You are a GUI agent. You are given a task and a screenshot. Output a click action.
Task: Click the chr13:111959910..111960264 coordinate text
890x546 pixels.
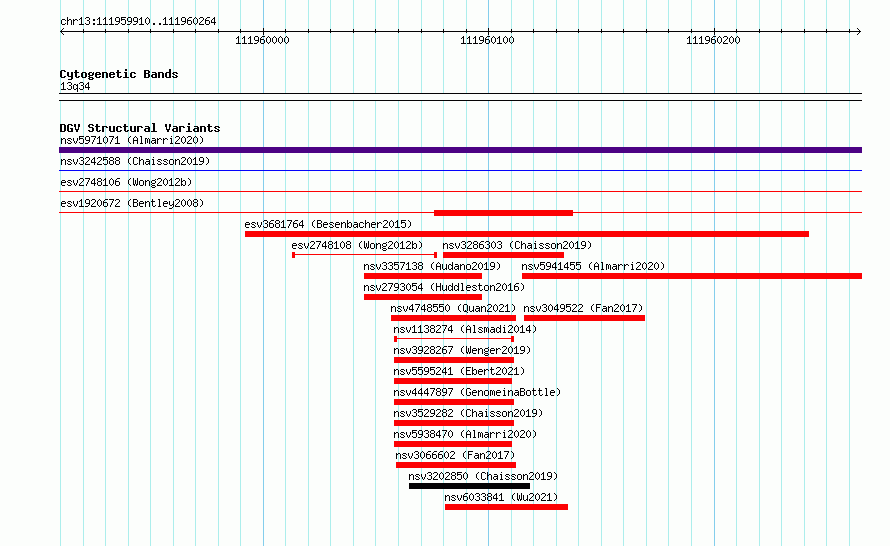tap(138, 22)
